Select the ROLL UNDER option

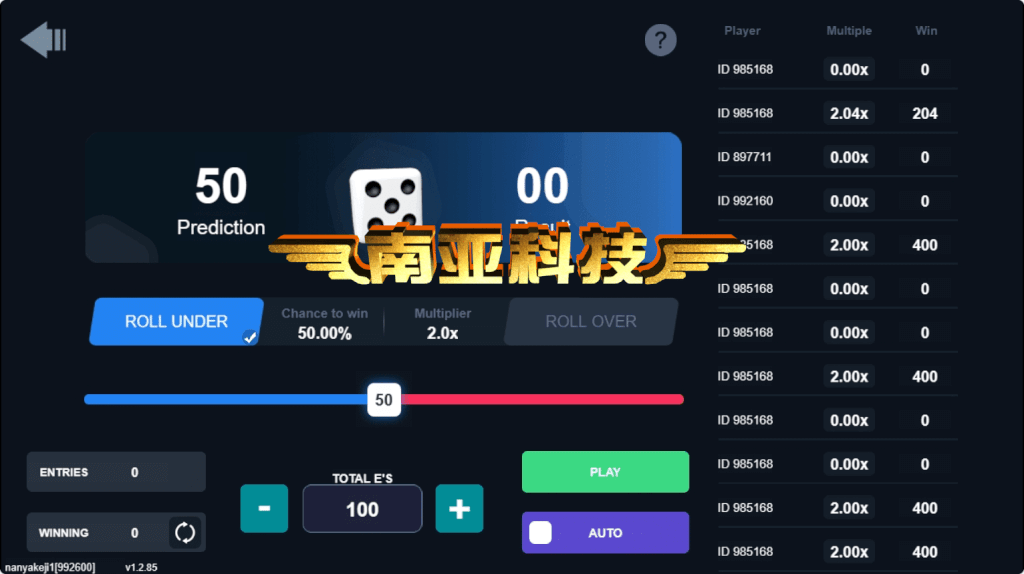[x=176, y=321]
